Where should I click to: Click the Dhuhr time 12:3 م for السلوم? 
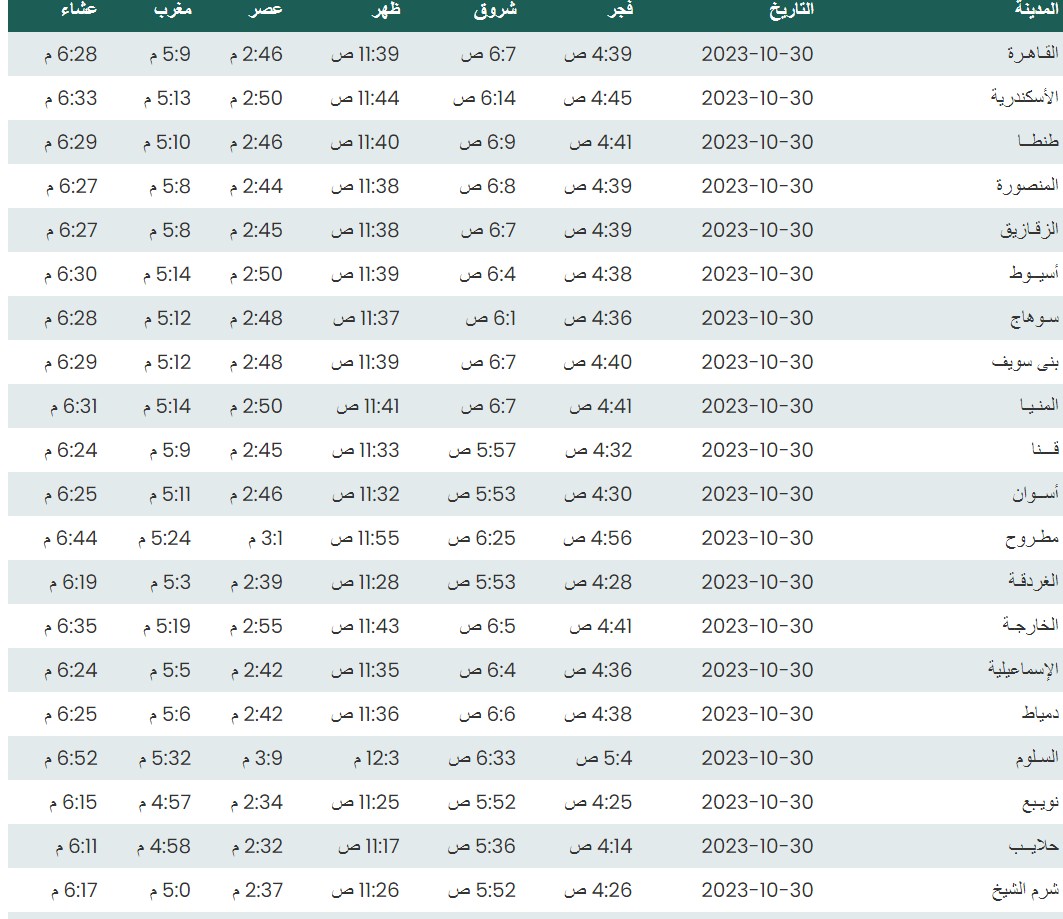[x=366, y=758]
